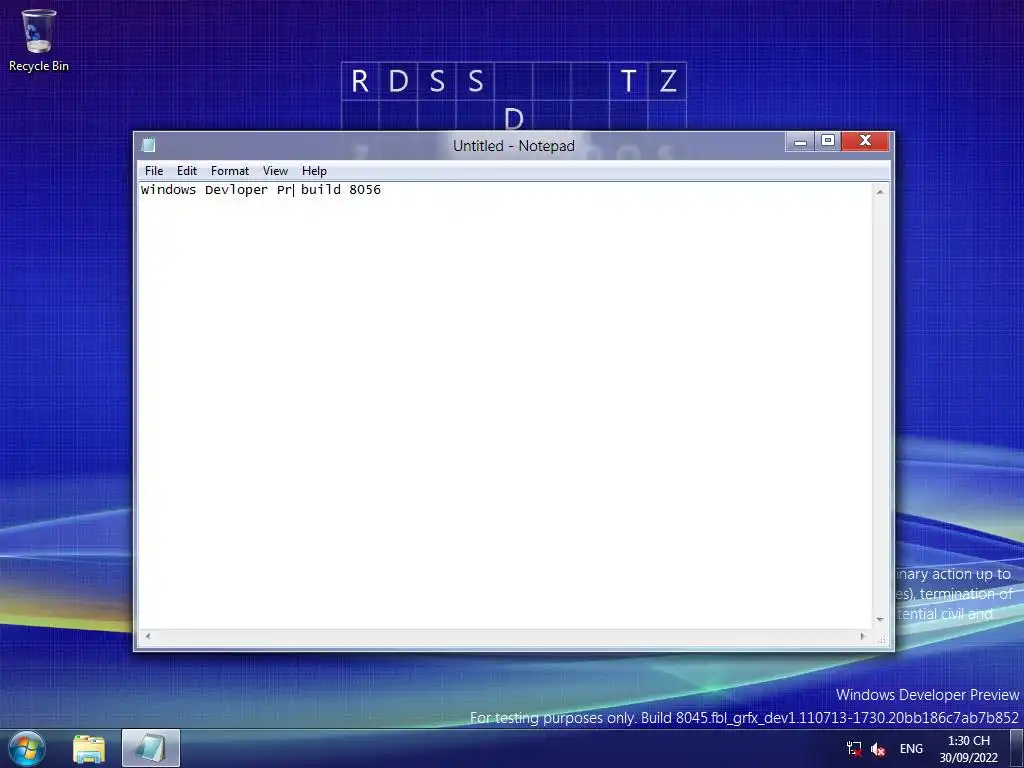This screenshot has height=768, width=1024.
Task: Click the Show desktop strip in the taskbar
Action: coord(1017,748)
